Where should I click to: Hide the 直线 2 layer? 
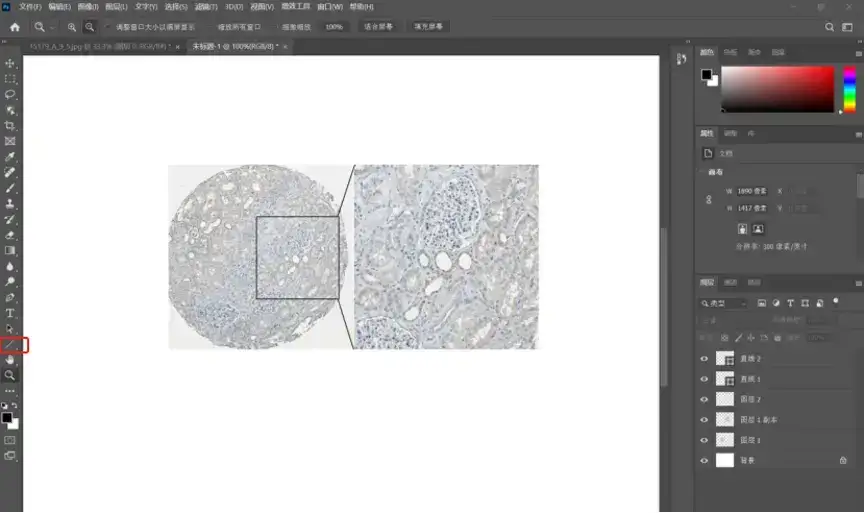704,358
